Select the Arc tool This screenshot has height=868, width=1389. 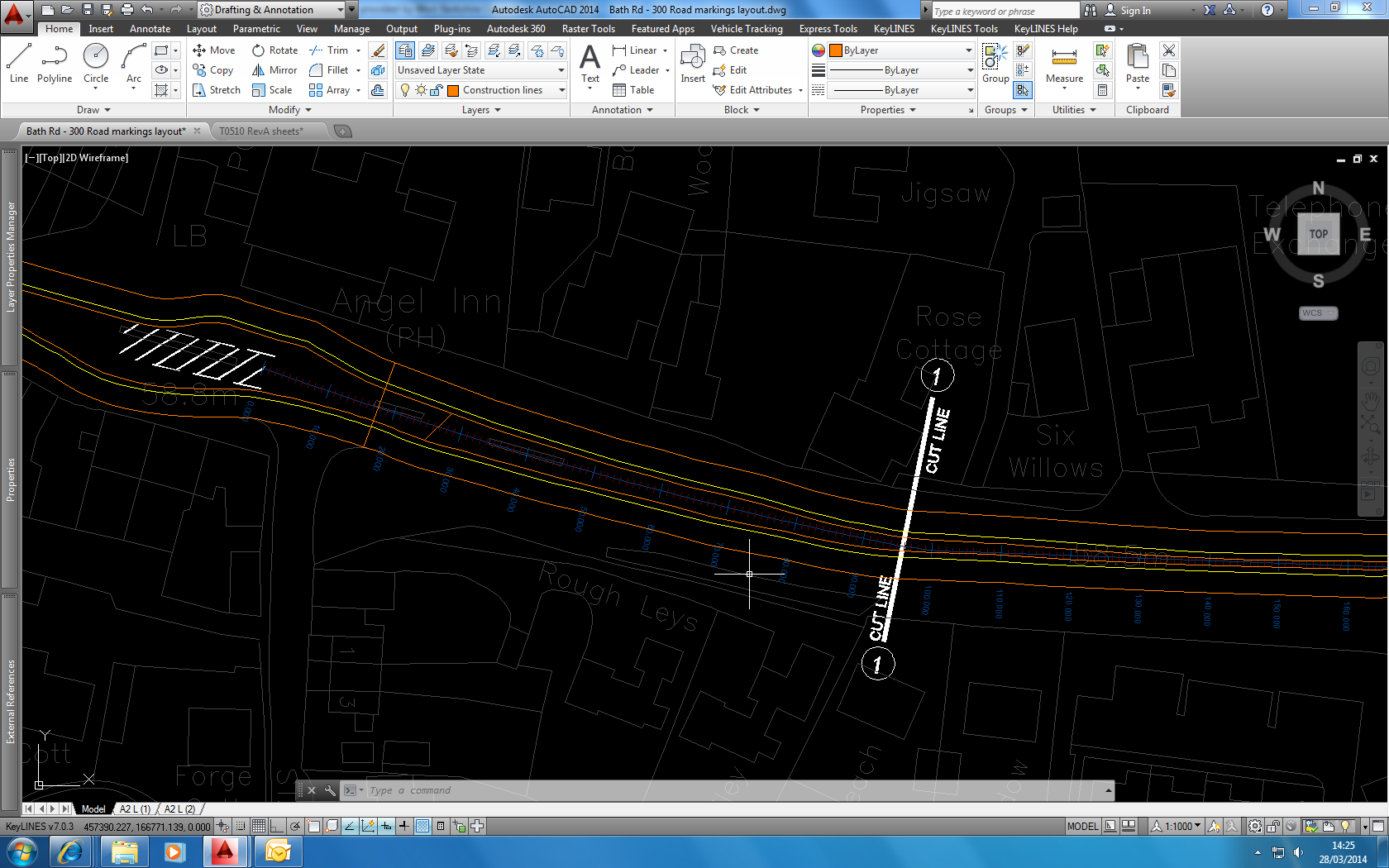(134, 63)
